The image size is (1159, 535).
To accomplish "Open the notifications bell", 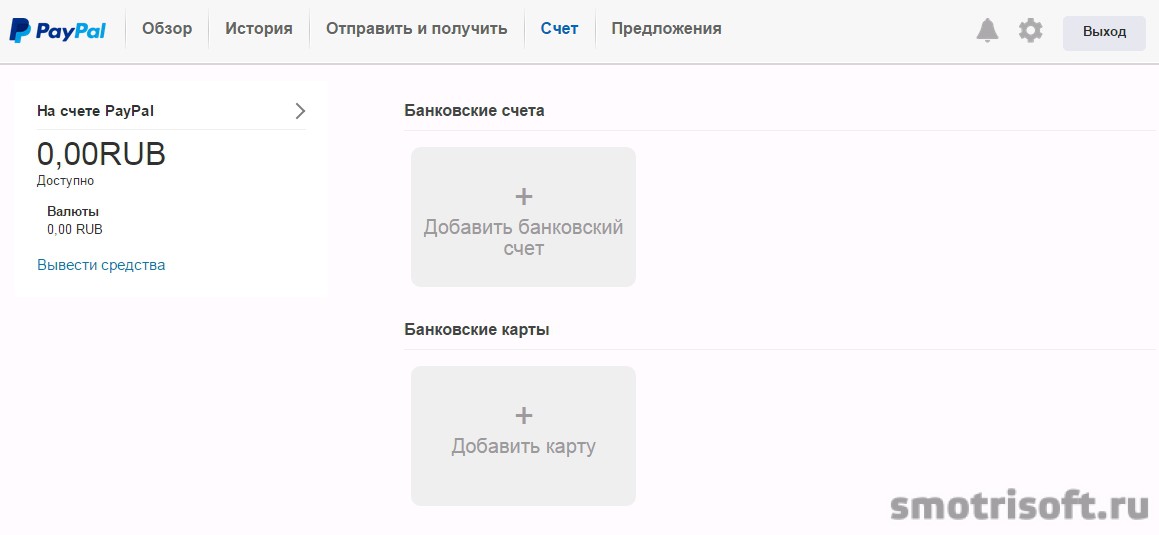I will pyautogui.click(x=987, y=31).
